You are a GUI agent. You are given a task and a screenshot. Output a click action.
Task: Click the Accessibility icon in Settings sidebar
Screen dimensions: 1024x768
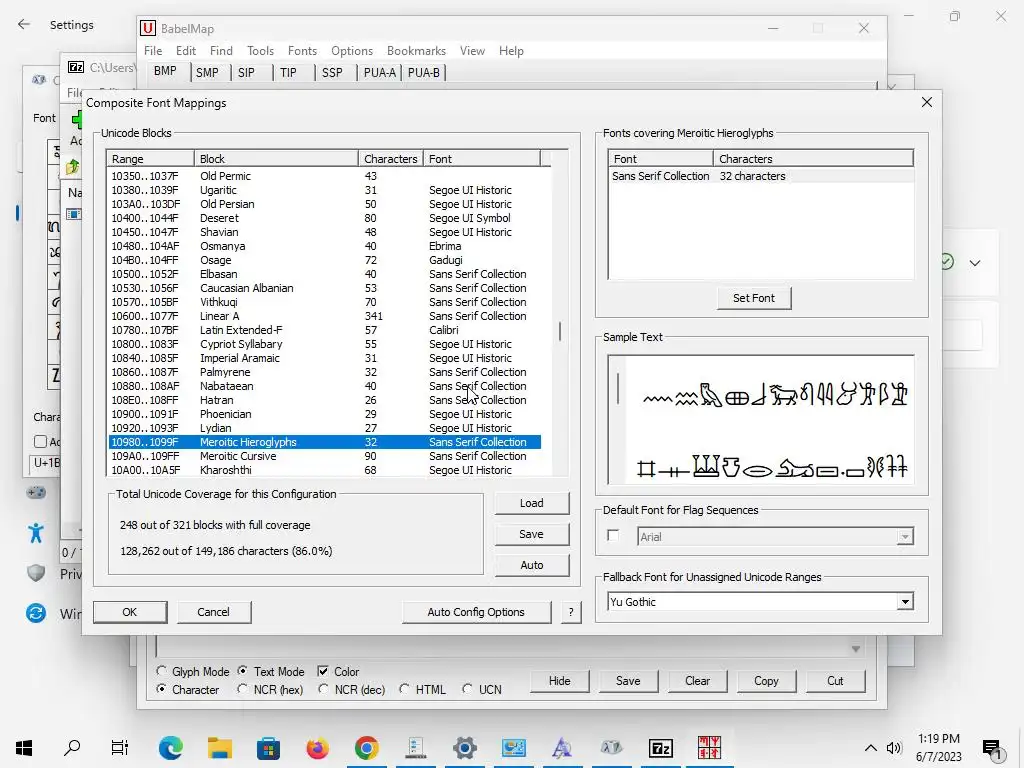pos(36,532)
